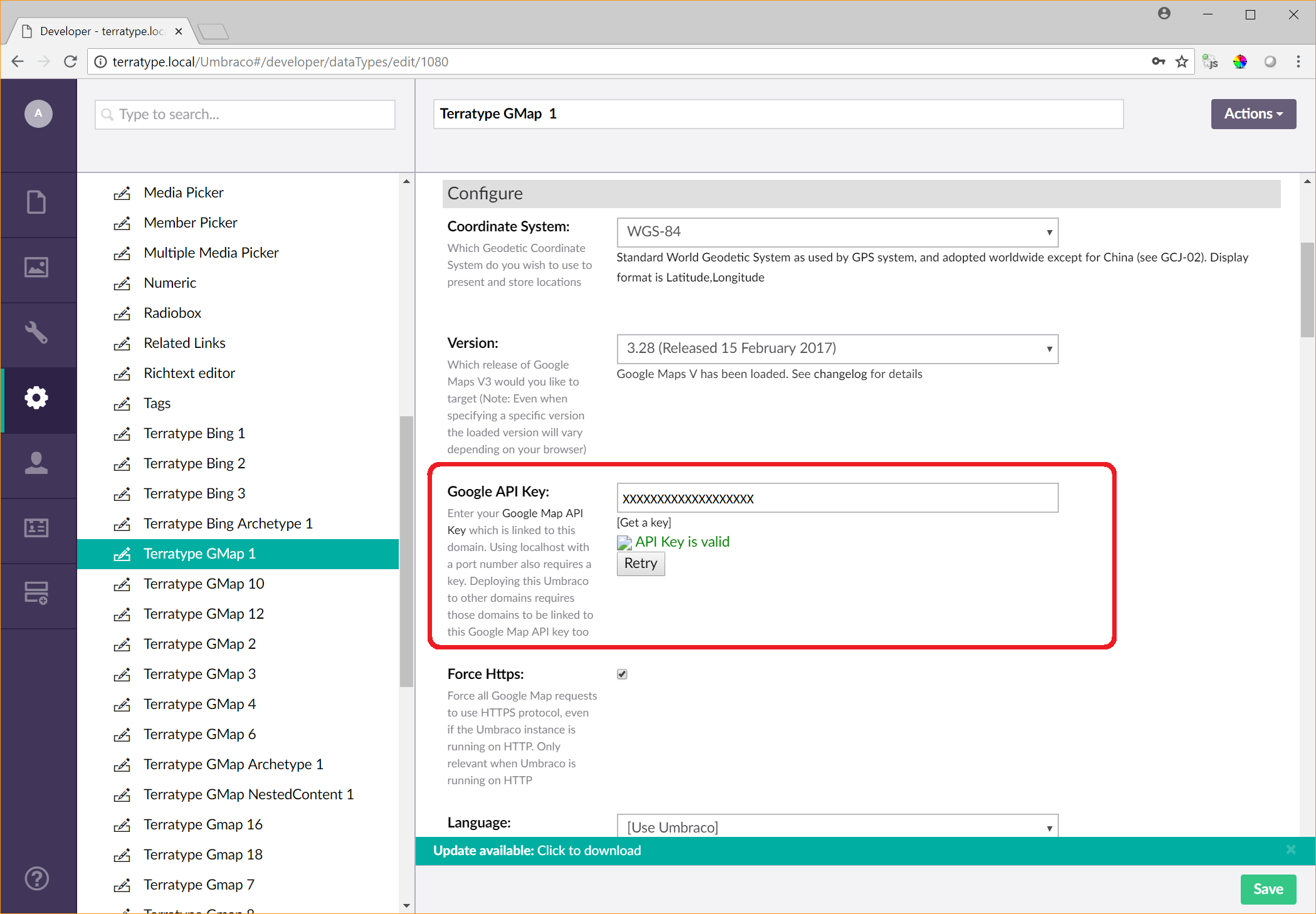Select Terratype GMap 6 data type
Image resolution: width=1316 pixels, height=914 pixels.
click(x=199, y=734)
